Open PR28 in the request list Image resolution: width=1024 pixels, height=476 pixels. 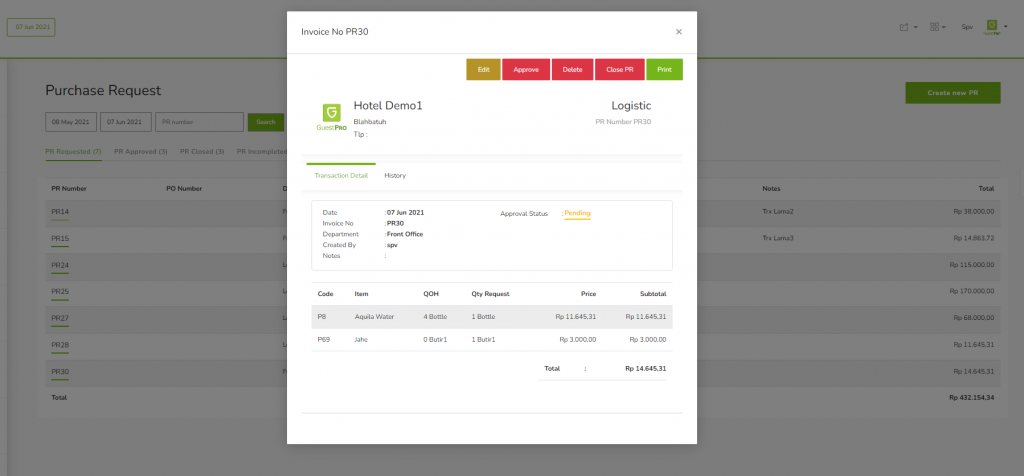[x=60, y=345]
